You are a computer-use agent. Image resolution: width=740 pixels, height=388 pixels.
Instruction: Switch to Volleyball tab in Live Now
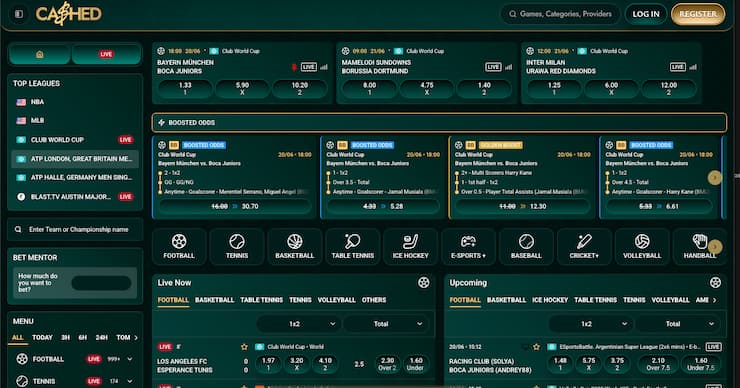pyautogui.click(x=336, y=300)
